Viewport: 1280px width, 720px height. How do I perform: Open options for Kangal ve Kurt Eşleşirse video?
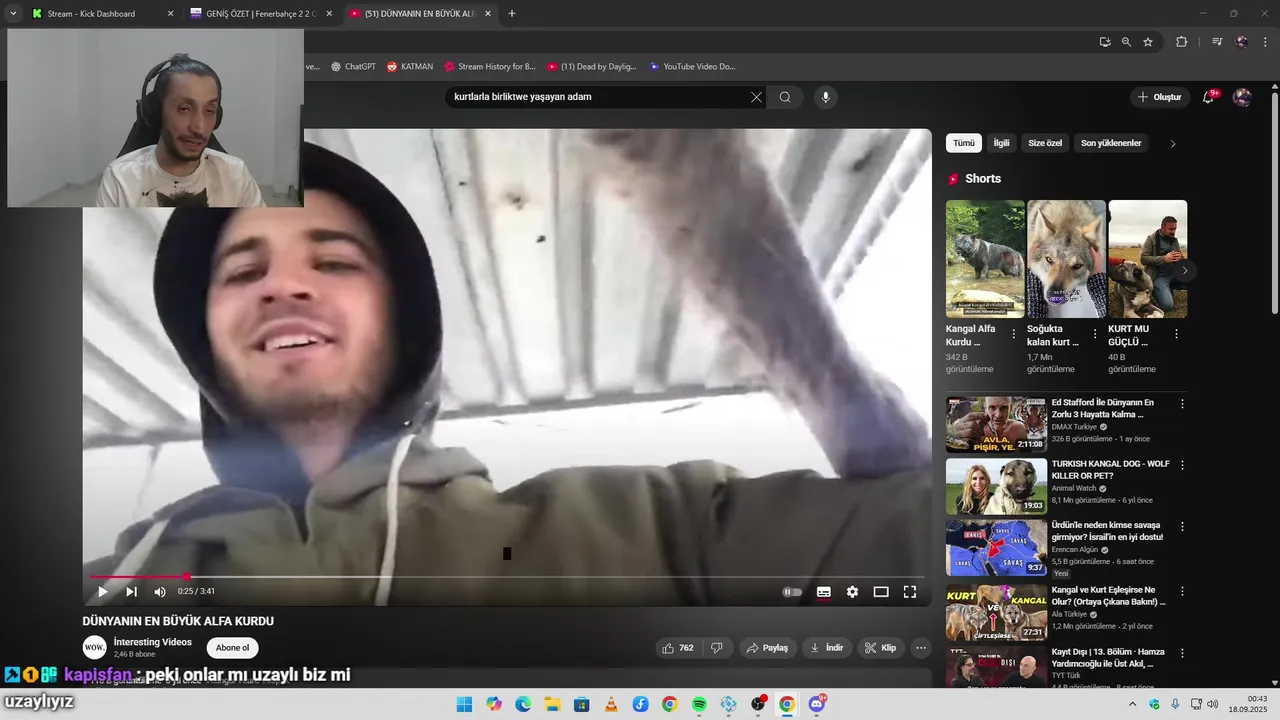(1182, 591)
